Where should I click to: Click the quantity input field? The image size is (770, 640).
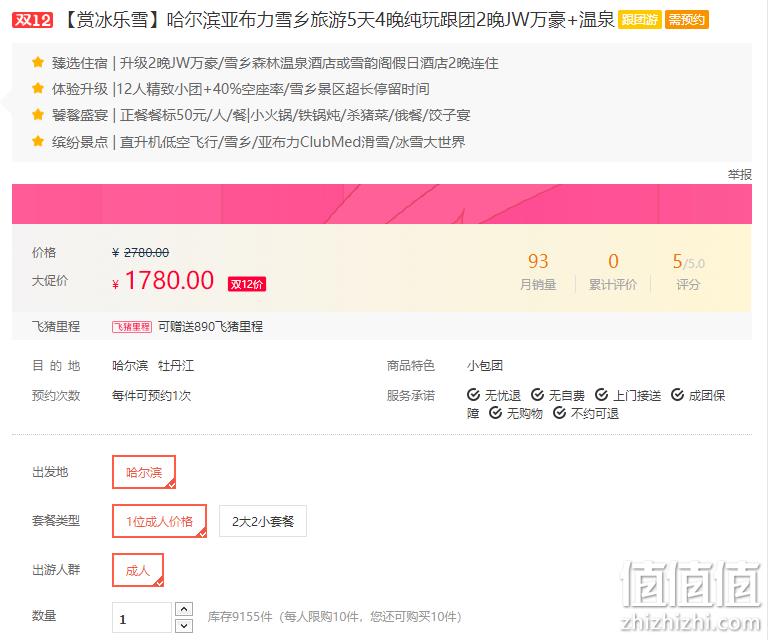142,617
